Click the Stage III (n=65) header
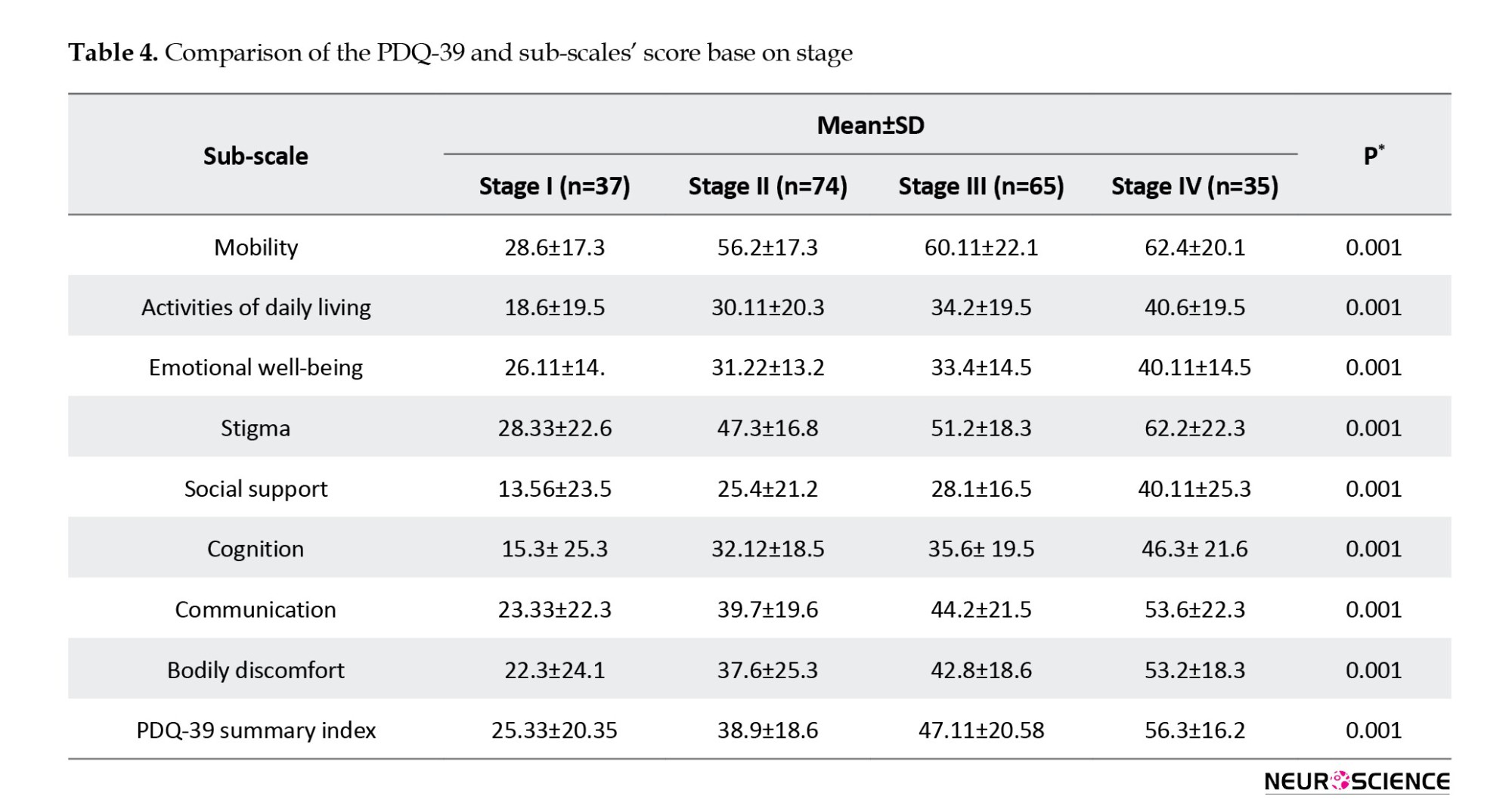This screenshot has width=1512, height=812. [x=981, y=186]
